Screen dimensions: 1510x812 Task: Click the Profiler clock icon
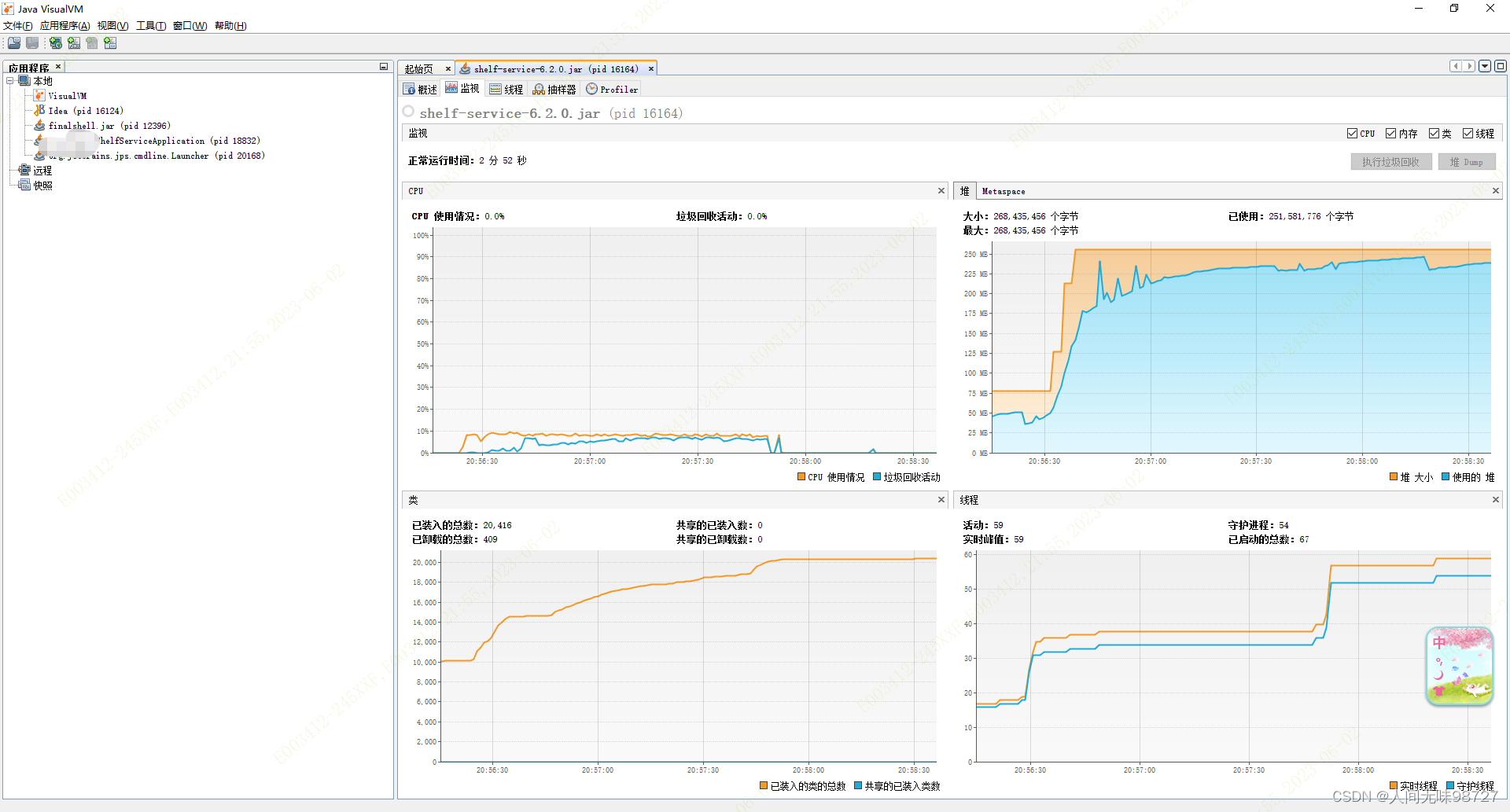pos(591,89)
